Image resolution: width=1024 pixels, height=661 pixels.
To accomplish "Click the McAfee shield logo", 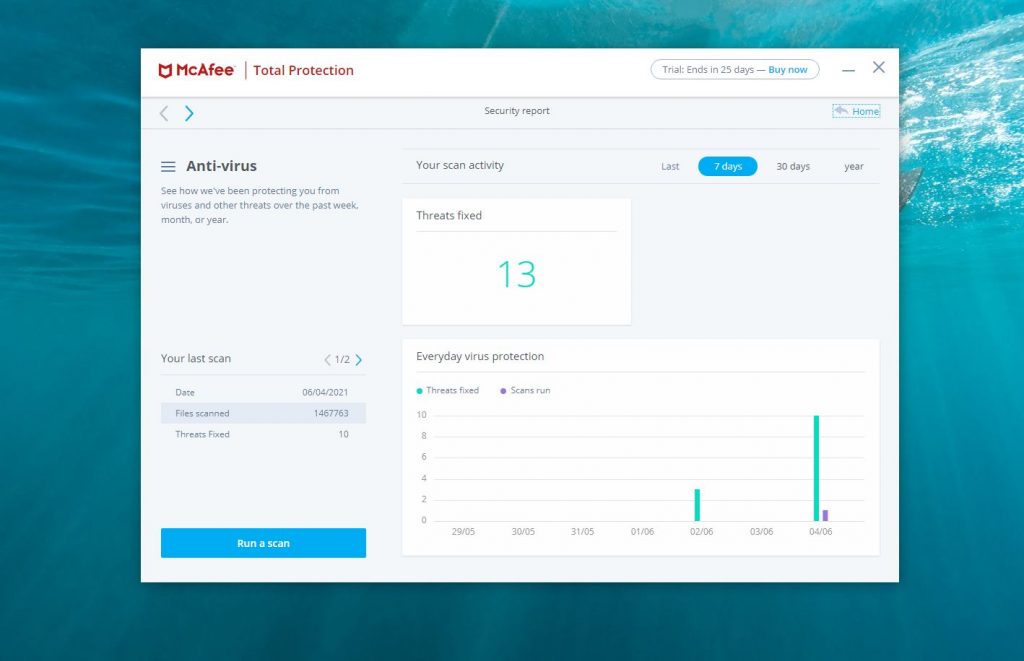I will point(165,71).
